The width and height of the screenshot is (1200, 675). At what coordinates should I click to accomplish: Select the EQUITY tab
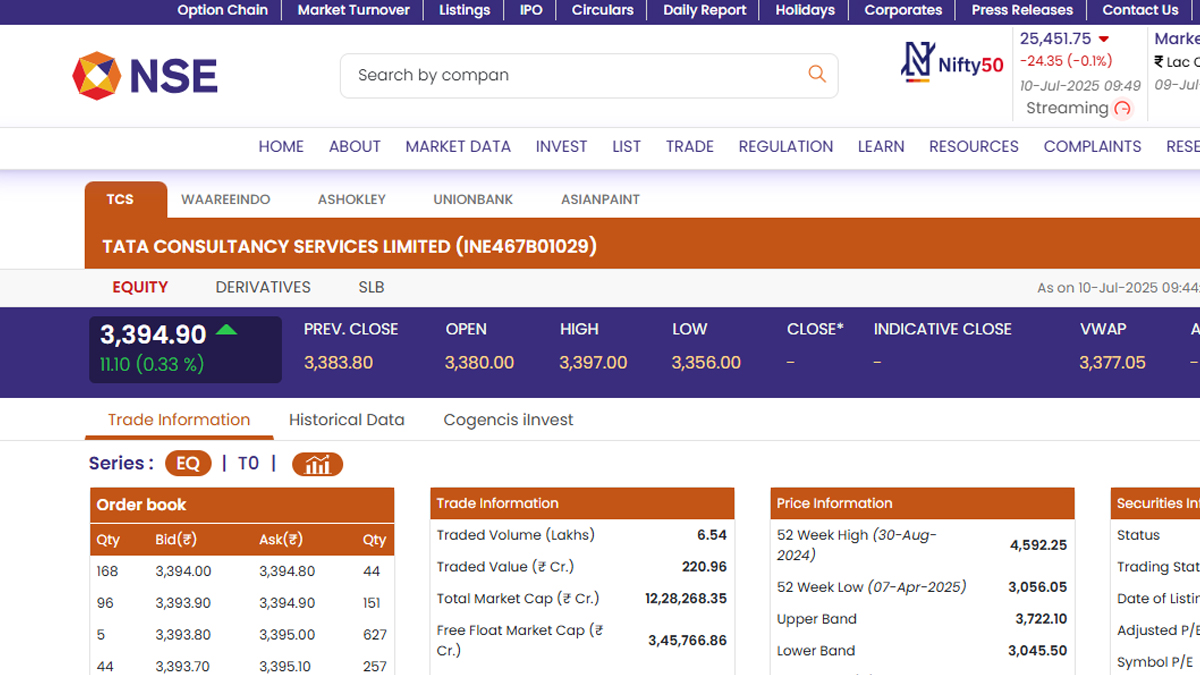coord(140,287)
